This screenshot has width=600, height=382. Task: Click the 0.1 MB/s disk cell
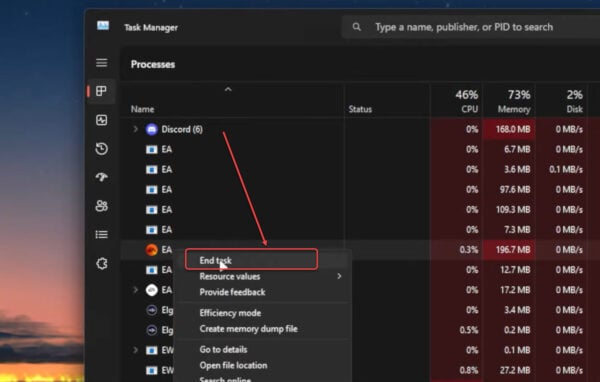pyautogui.click(x=562, y=170)
